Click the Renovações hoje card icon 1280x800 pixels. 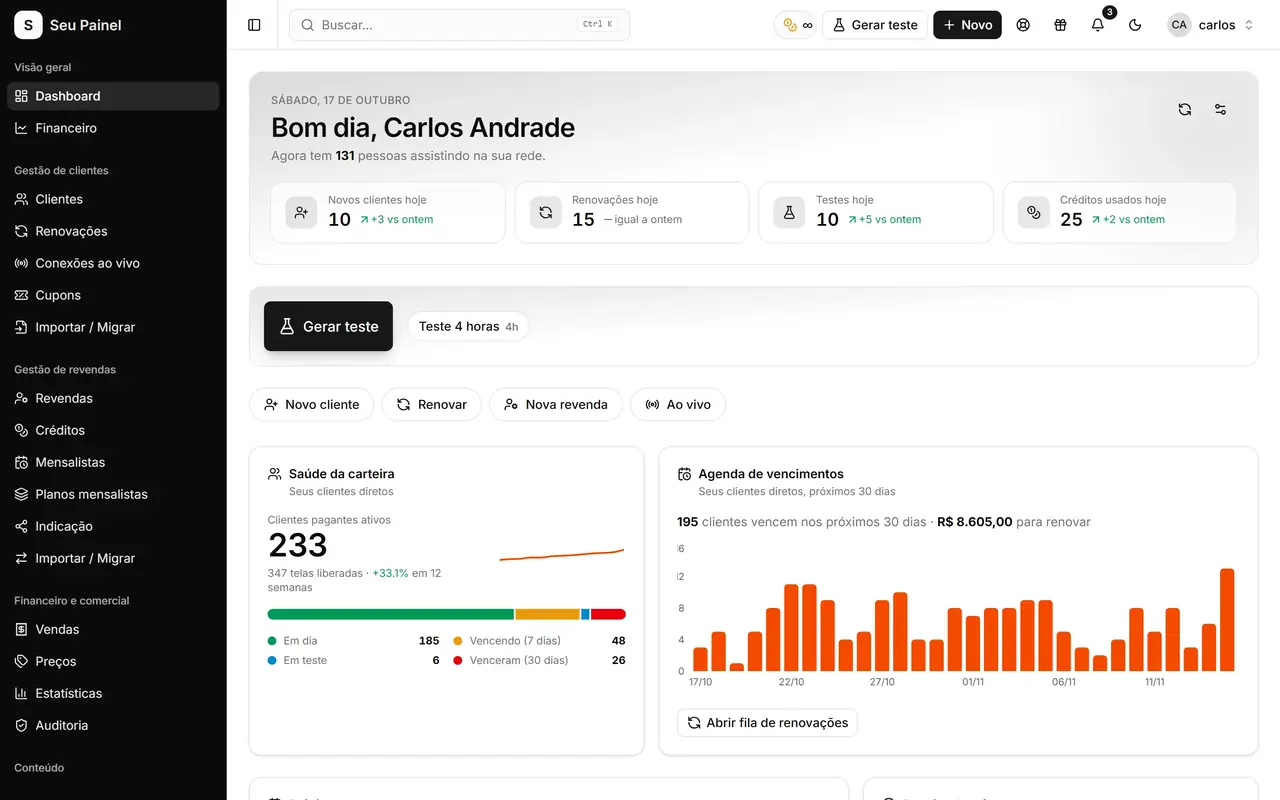pos(546,212)
